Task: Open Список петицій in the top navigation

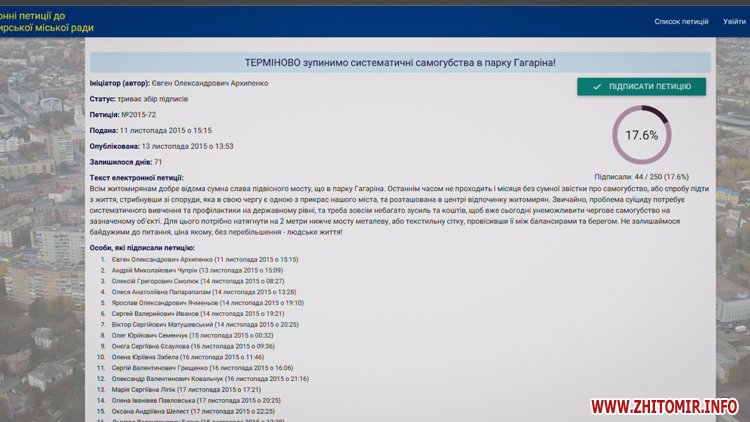Action: click(x=680, y=21)
